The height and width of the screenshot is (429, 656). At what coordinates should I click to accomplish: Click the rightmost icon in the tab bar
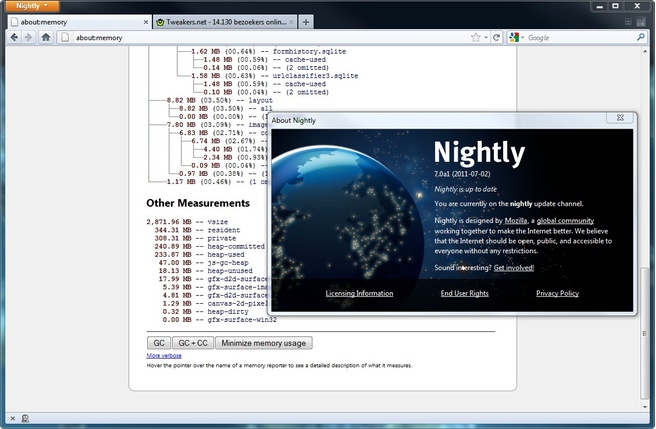click(x=641, y=22)
